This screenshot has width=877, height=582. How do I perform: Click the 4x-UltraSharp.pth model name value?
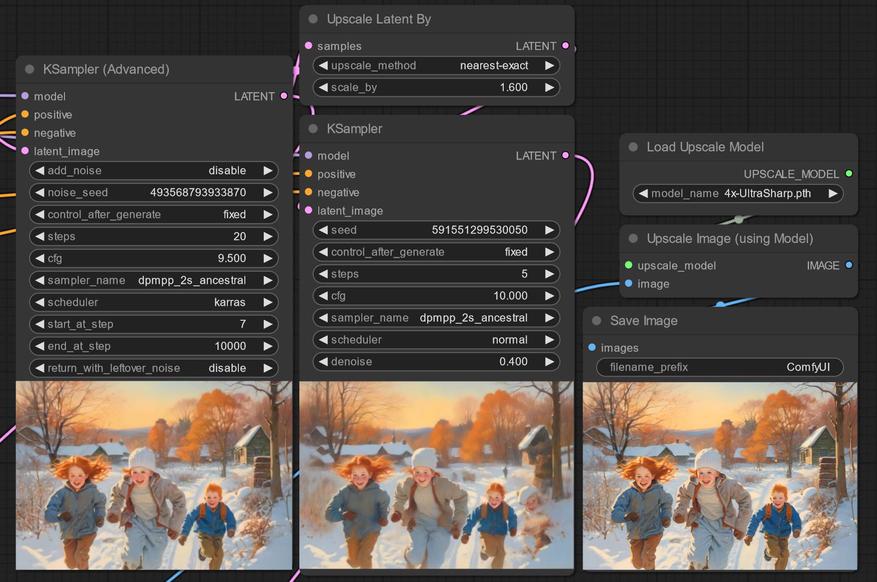[x=767, y=193]
